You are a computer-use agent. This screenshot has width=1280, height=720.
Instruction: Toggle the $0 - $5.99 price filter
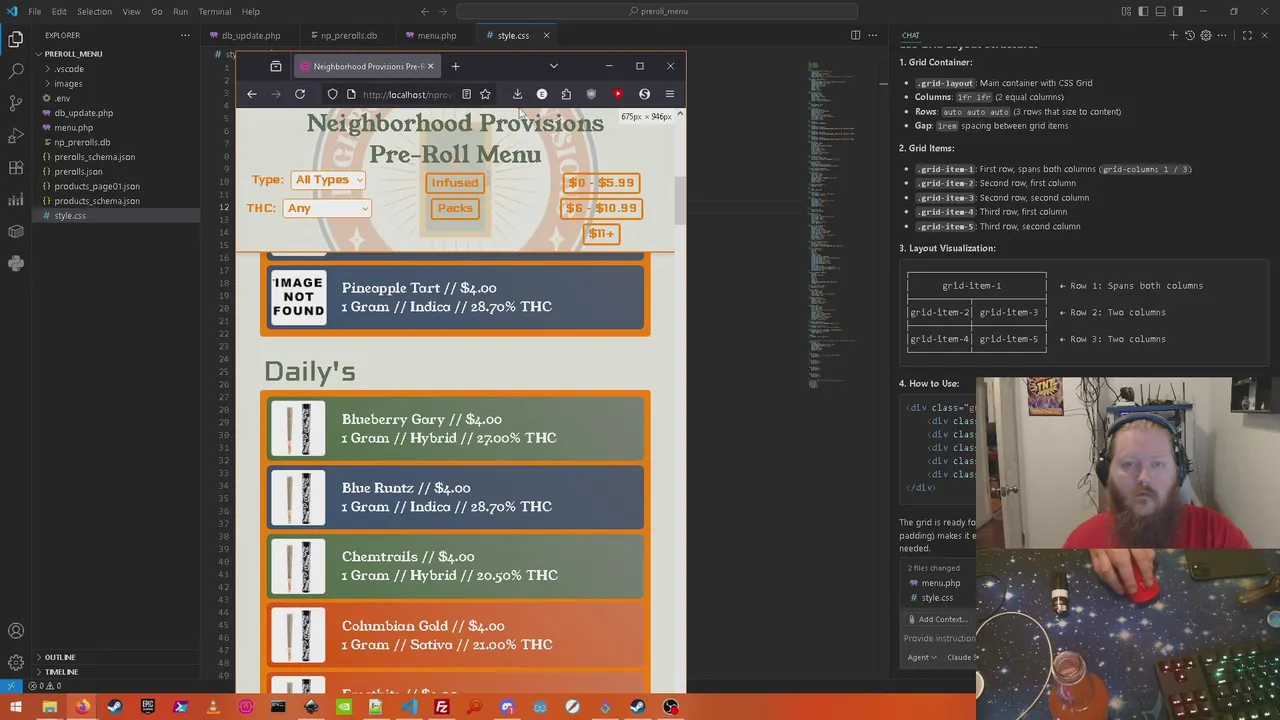point(601,183)
